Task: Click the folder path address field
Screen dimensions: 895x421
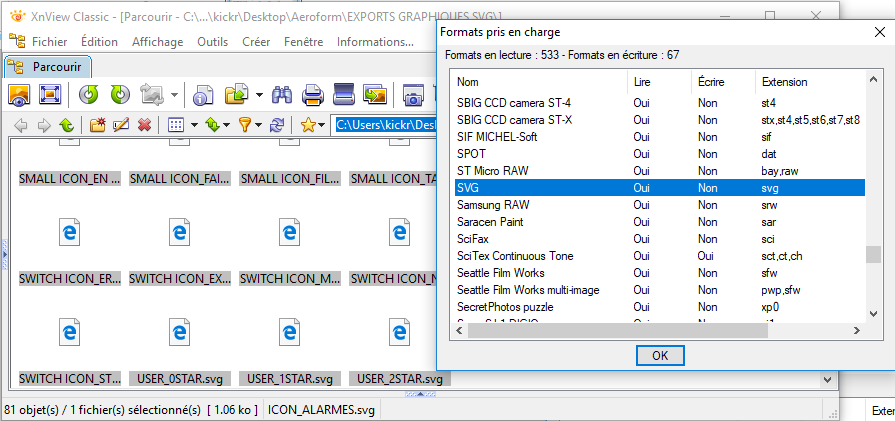Action: click(384, 125)
